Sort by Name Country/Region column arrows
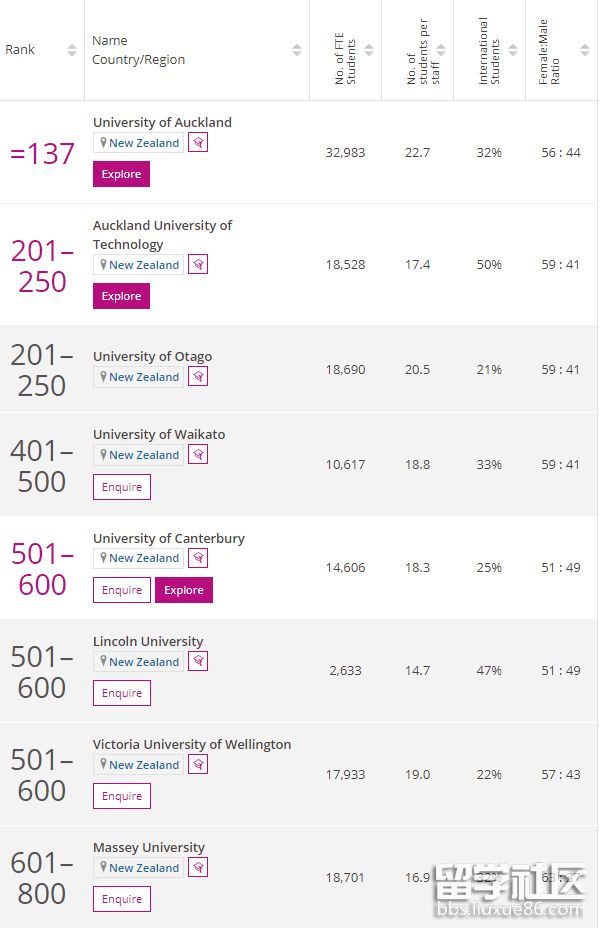Viewport: 600px width, 931px height. click(x=297, y=50)
